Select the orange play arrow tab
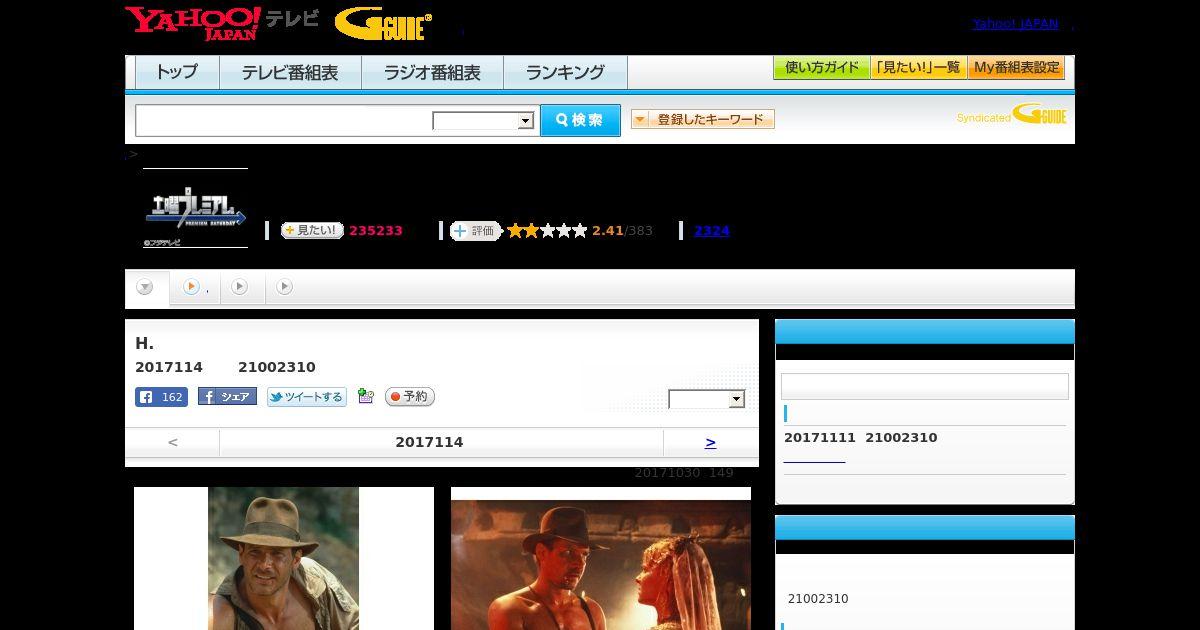1200x630 pixels. 195,287
